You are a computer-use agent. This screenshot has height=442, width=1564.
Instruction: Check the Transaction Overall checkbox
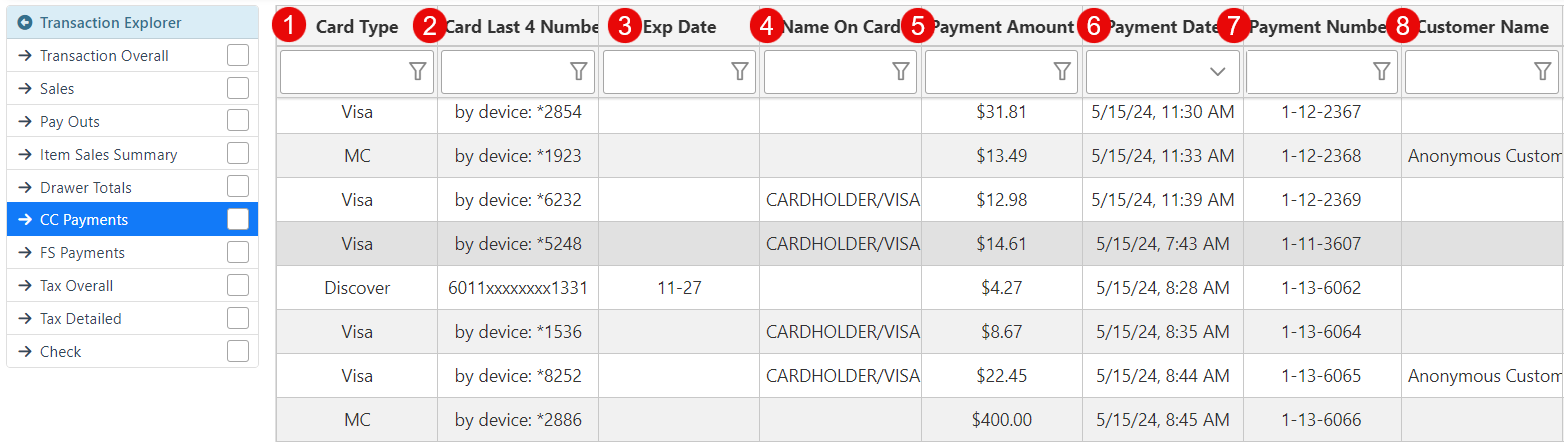point(237,56)
